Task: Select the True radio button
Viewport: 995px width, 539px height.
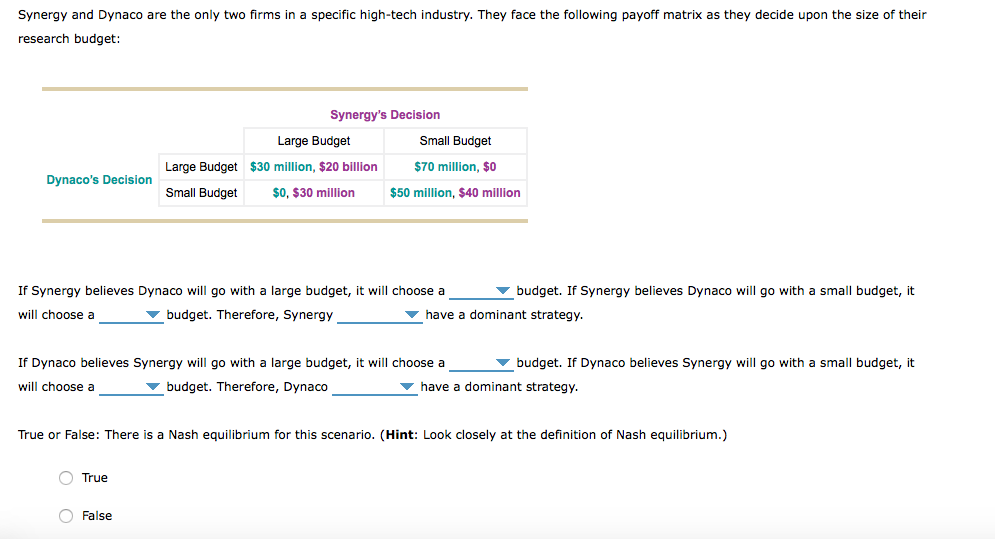Action: (x=66, y=478)
